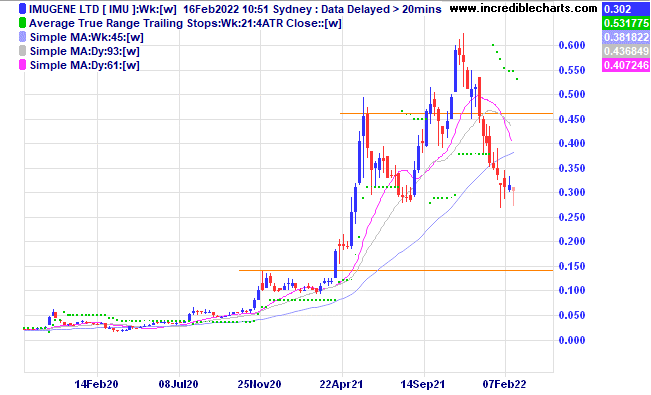This screenshot has height=395, width=651.
Task: Click the 07Feb22 date axis label
Action: coord(504,384)
